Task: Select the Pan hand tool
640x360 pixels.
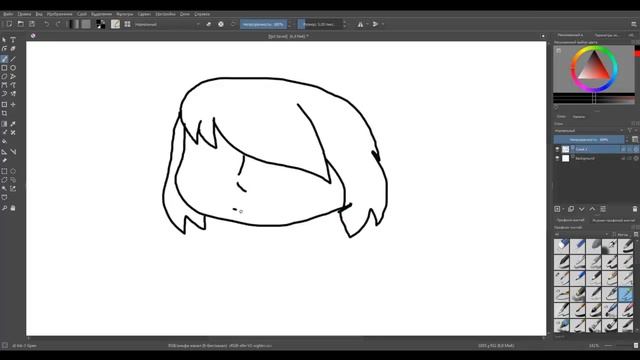Action: [x=13, y=208]
